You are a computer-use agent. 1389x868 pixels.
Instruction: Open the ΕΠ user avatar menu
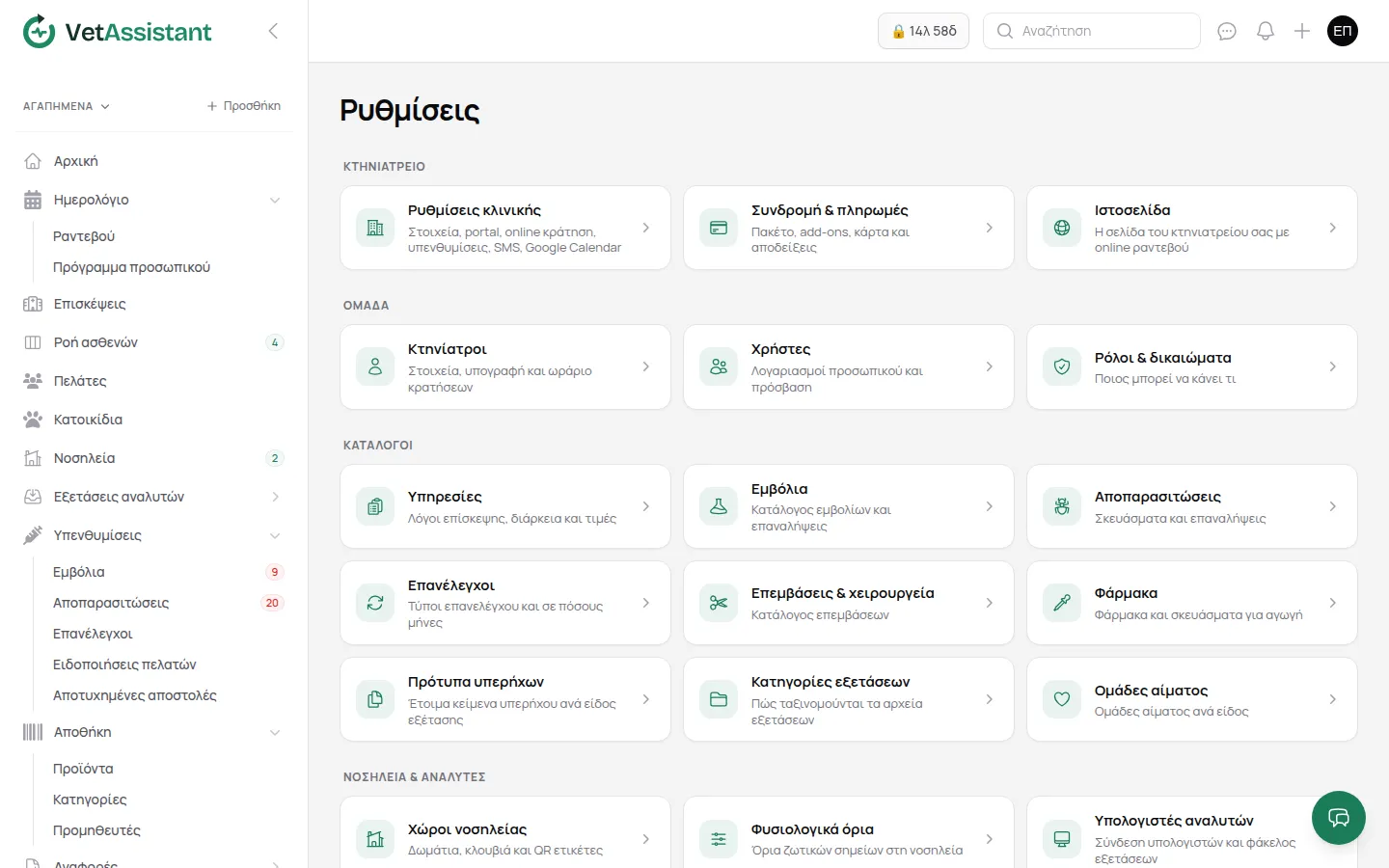click(x=1343, y=31)
